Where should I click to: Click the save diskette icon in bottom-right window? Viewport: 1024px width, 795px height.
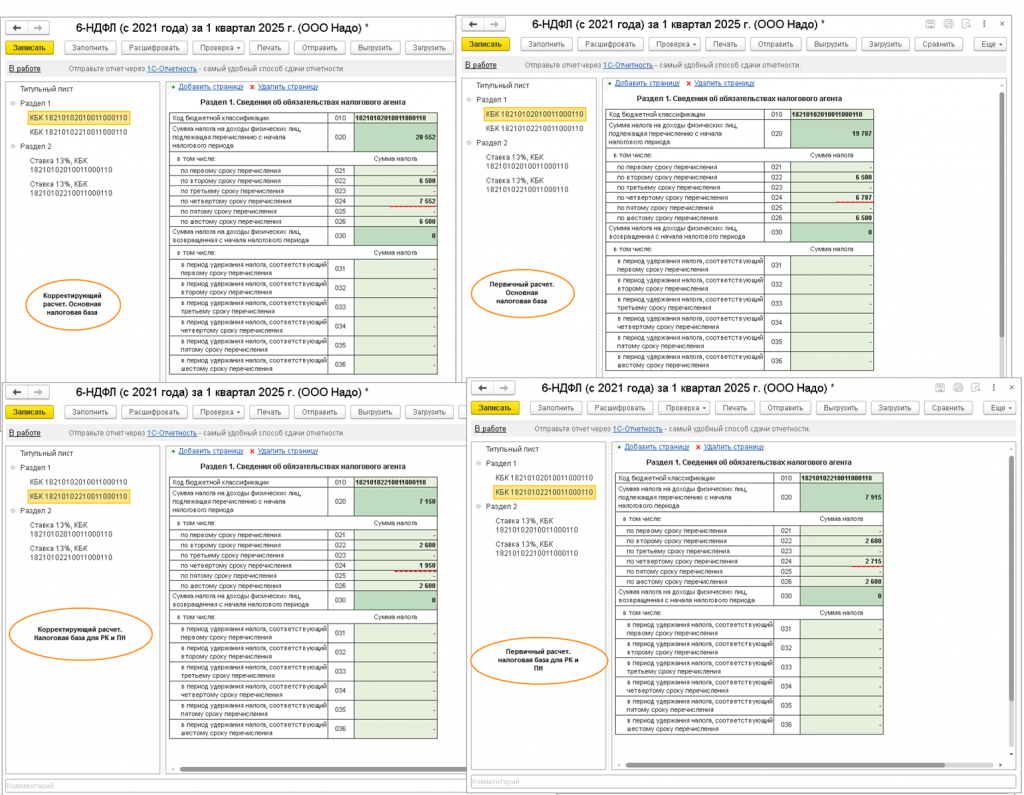tap(940, 388)
